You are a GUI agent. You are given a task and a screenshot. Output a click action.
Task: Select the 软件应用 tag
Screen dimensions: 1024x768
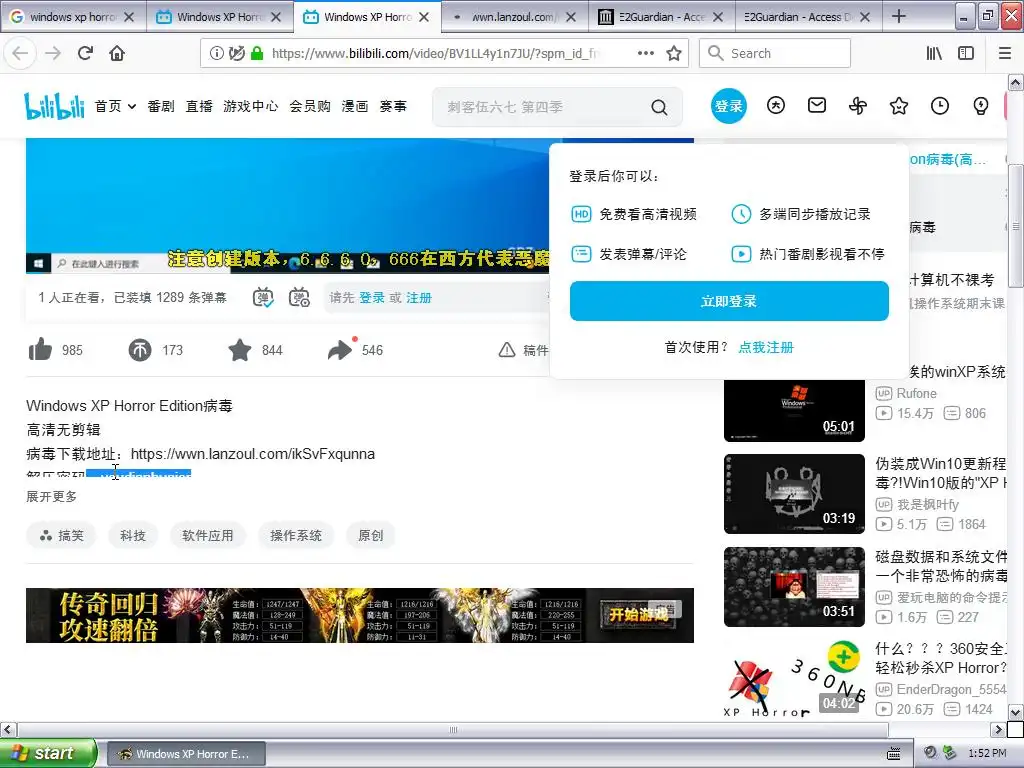[208, 536]
